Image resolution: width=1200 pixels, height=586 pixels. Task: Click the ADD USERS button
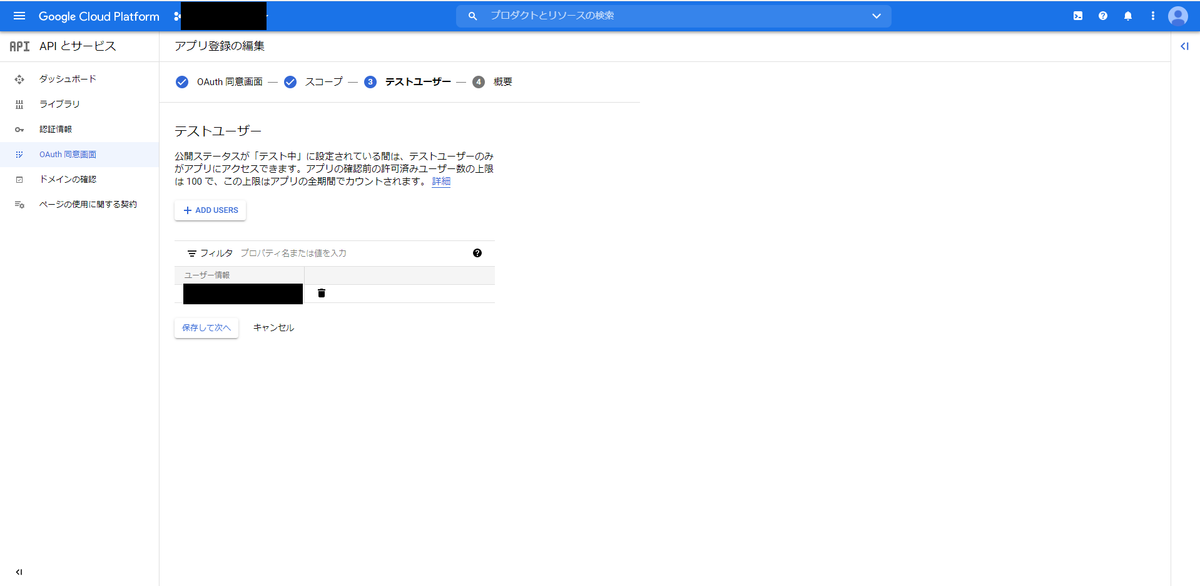point(210,210)
